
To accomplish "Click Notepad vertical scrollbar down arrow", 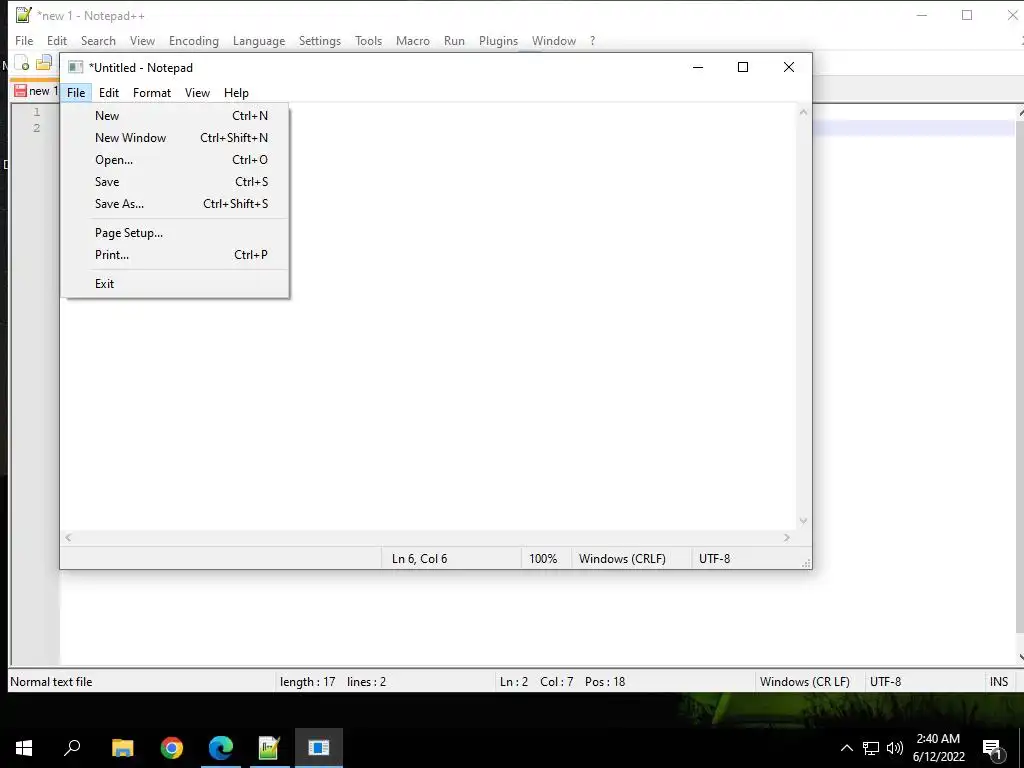I will (x=803, y=521).
